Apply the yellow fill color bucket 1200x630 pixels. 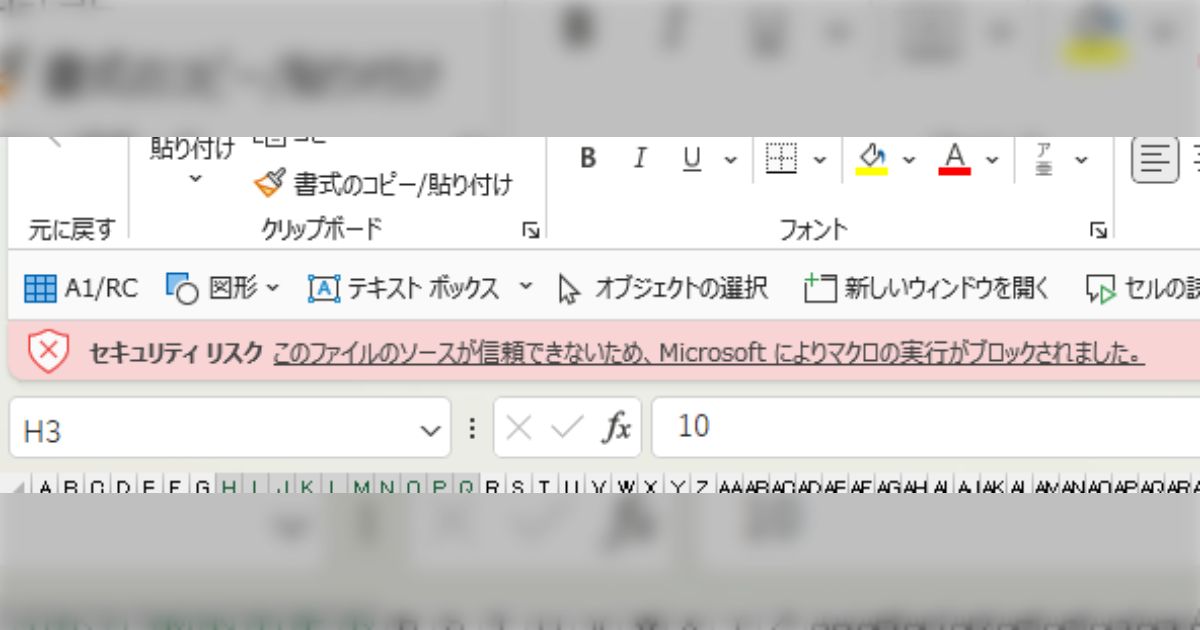point(872,159)
